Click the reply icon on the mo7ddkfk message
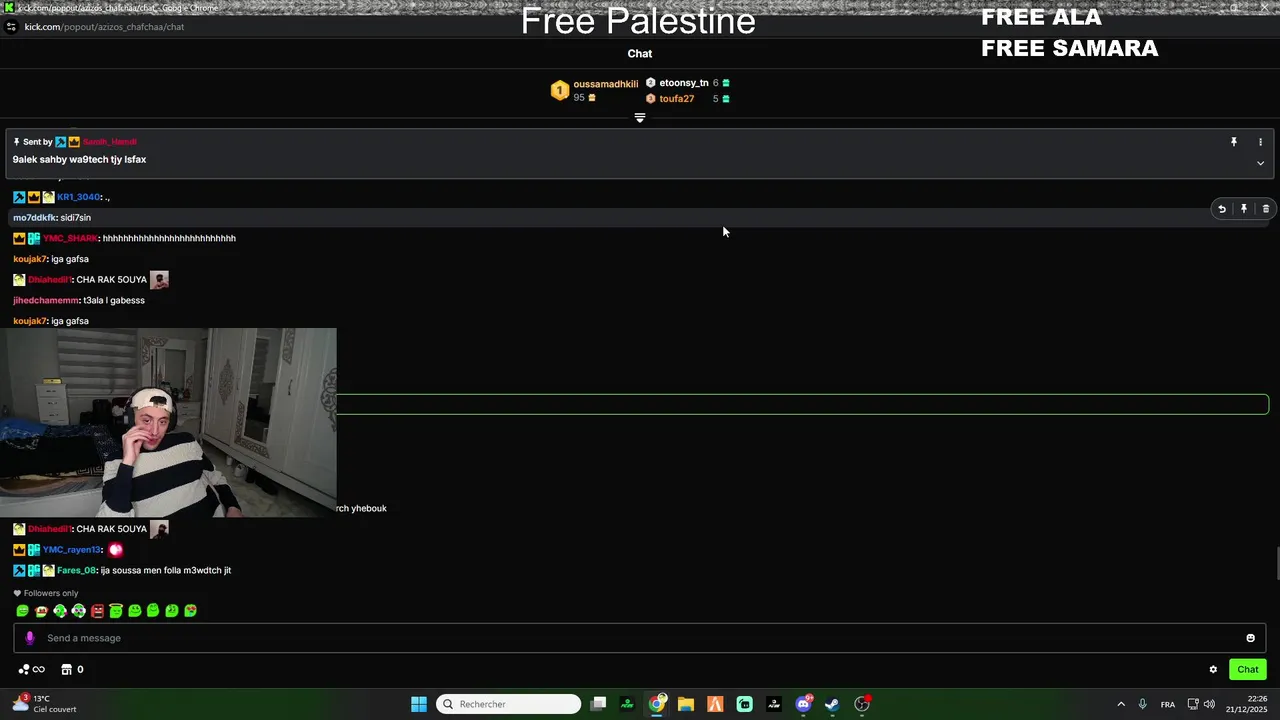The width and height of the screenshot is (1280, 720). [x=1221, y=209]
